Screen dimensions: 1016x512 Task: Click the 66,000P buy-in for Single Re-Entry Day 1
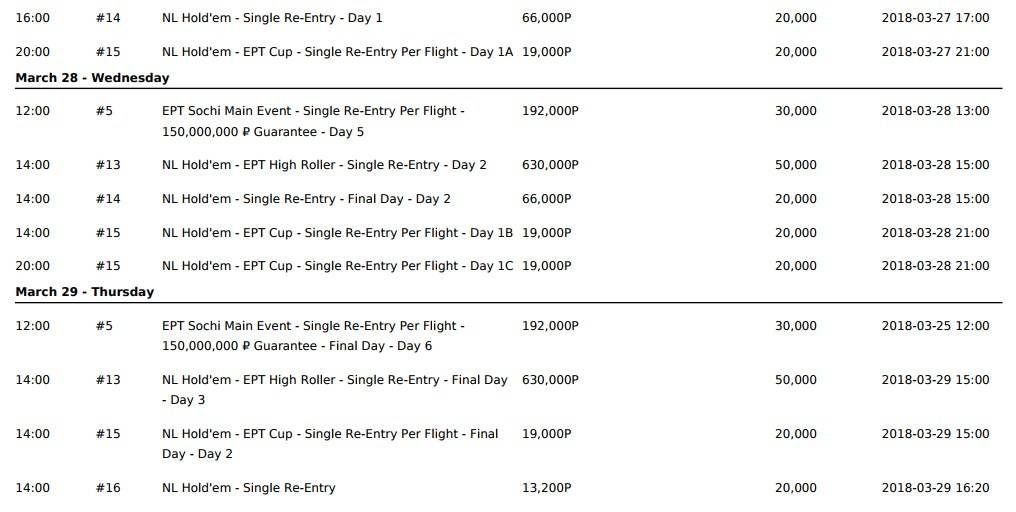pyautogui.click(x=546, y=18)
